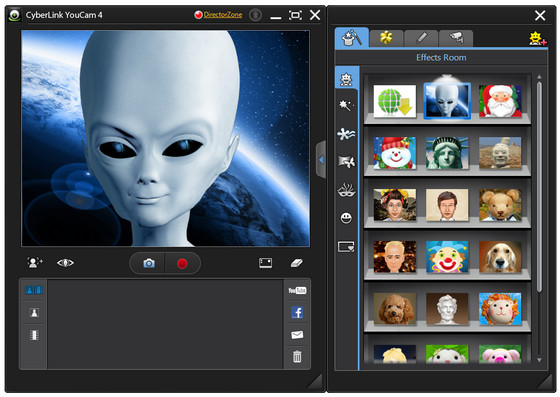Collapse the effects panel with the side arrow

pos(321,160)
